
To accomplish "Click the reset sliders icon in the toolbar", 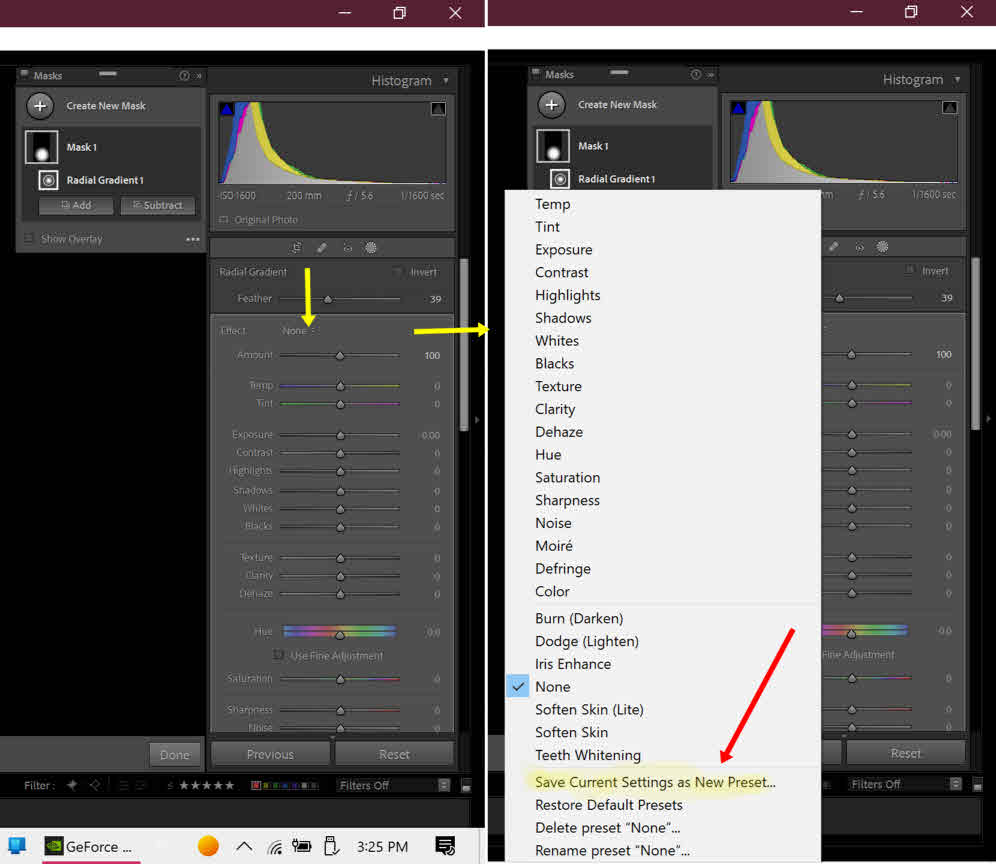I will click(x=296, y=247).
